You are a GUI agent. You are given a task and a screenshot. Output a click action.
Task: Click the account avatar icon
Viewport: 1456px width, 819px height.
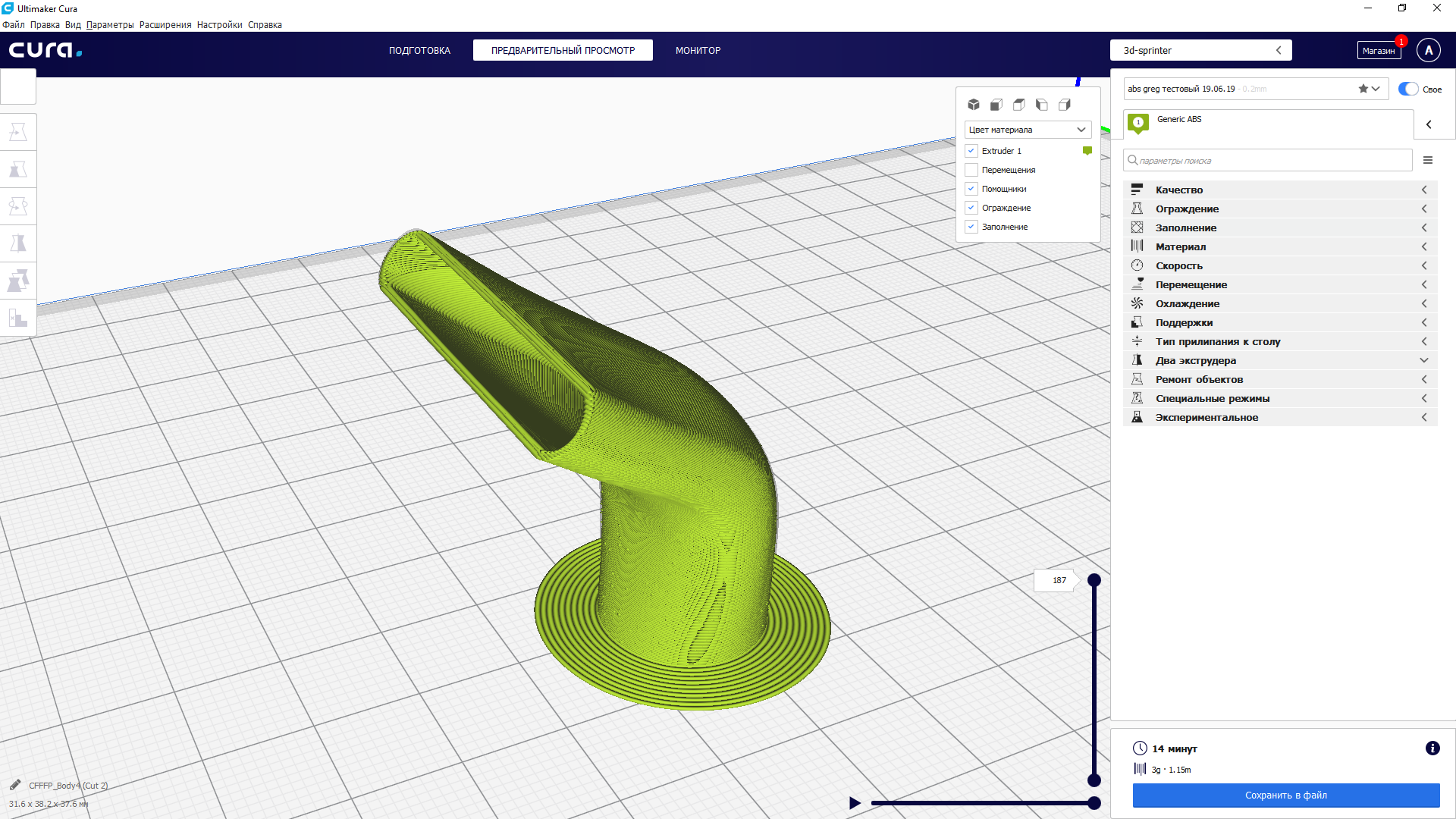click(x=1429, y=50)
